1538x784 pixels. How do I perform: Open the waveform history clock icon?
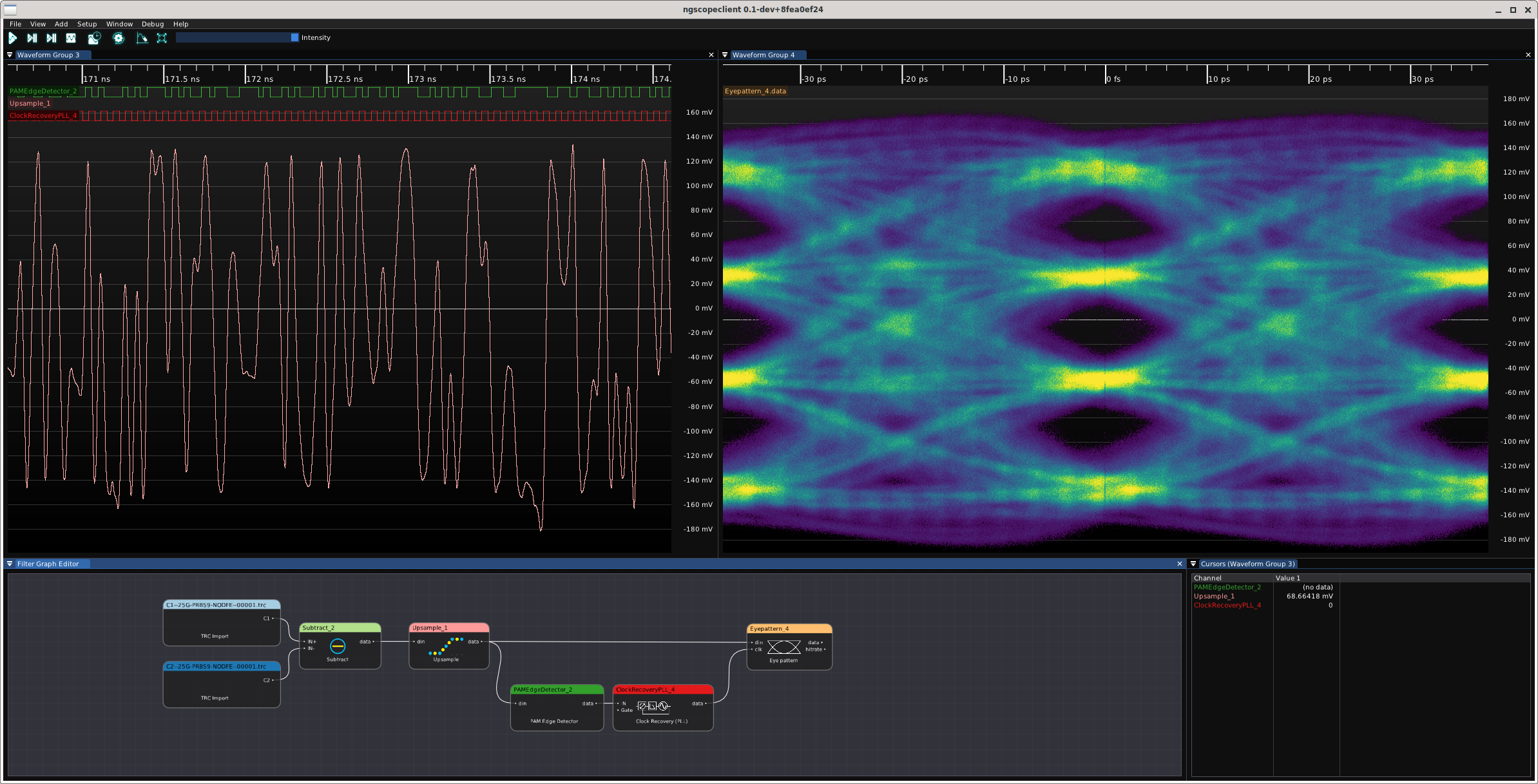tap(95, 38)
